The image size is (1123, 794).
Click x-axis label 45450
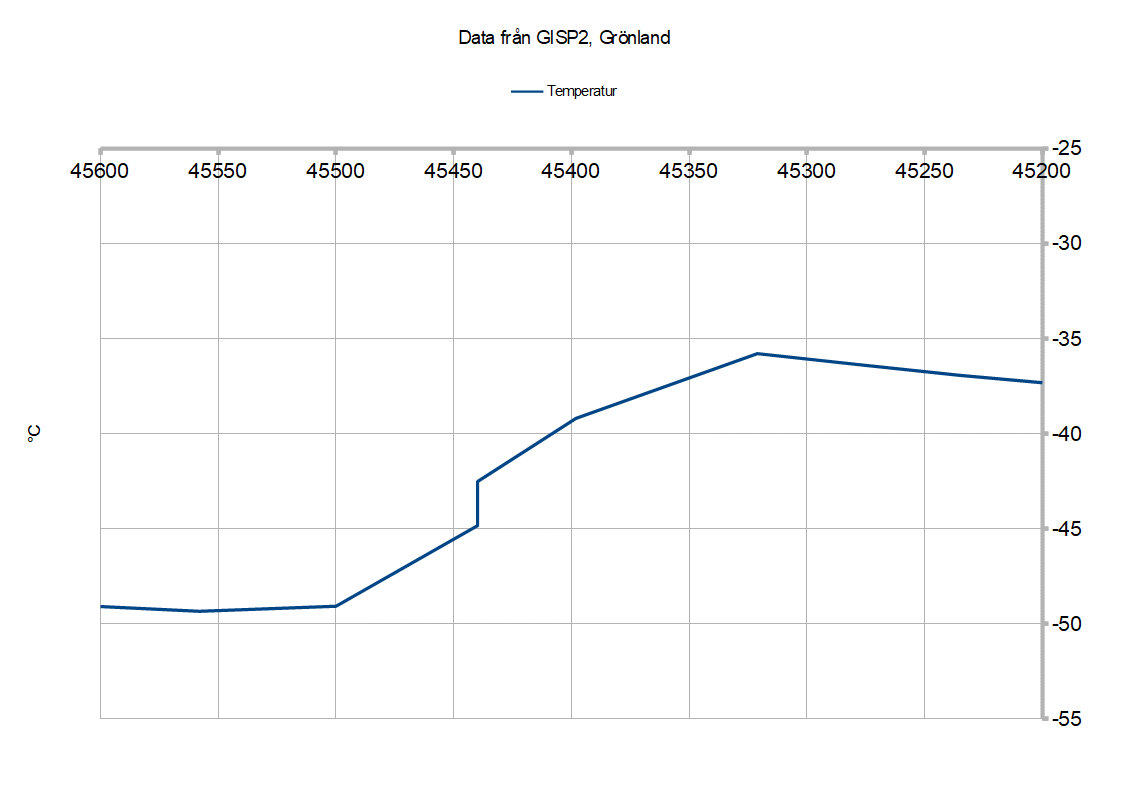(453, 171)
